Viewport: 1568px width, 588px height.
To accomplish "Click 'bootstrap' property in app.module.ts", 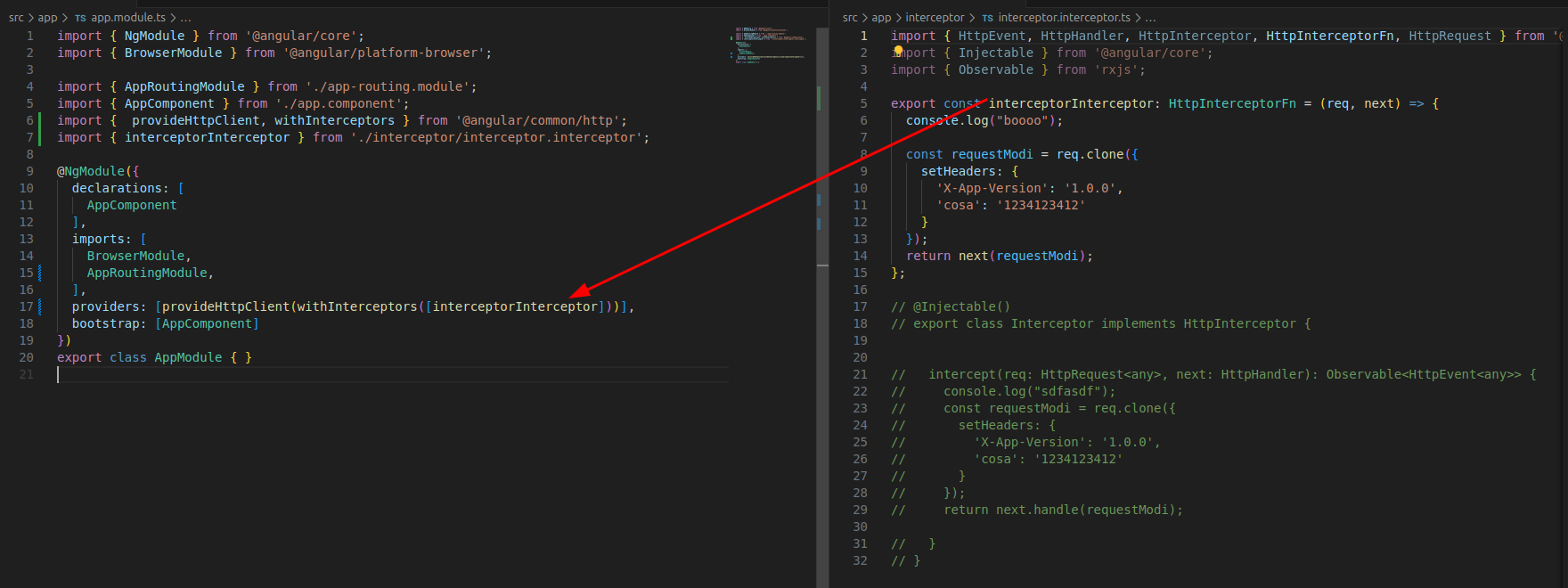I will coord(106,323).
